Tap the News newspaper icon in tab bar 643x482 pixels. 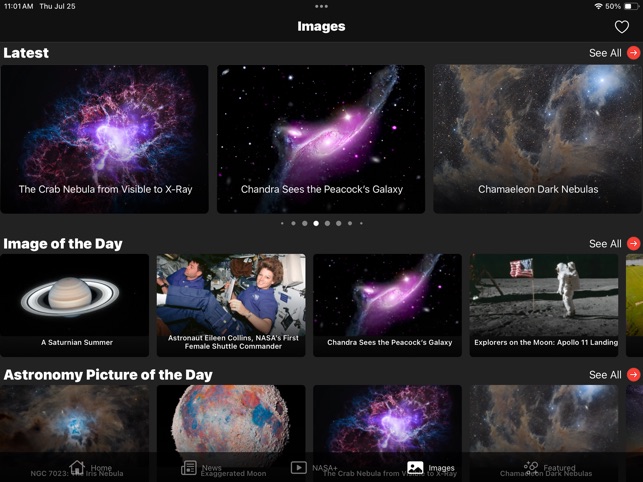(189, 468)
